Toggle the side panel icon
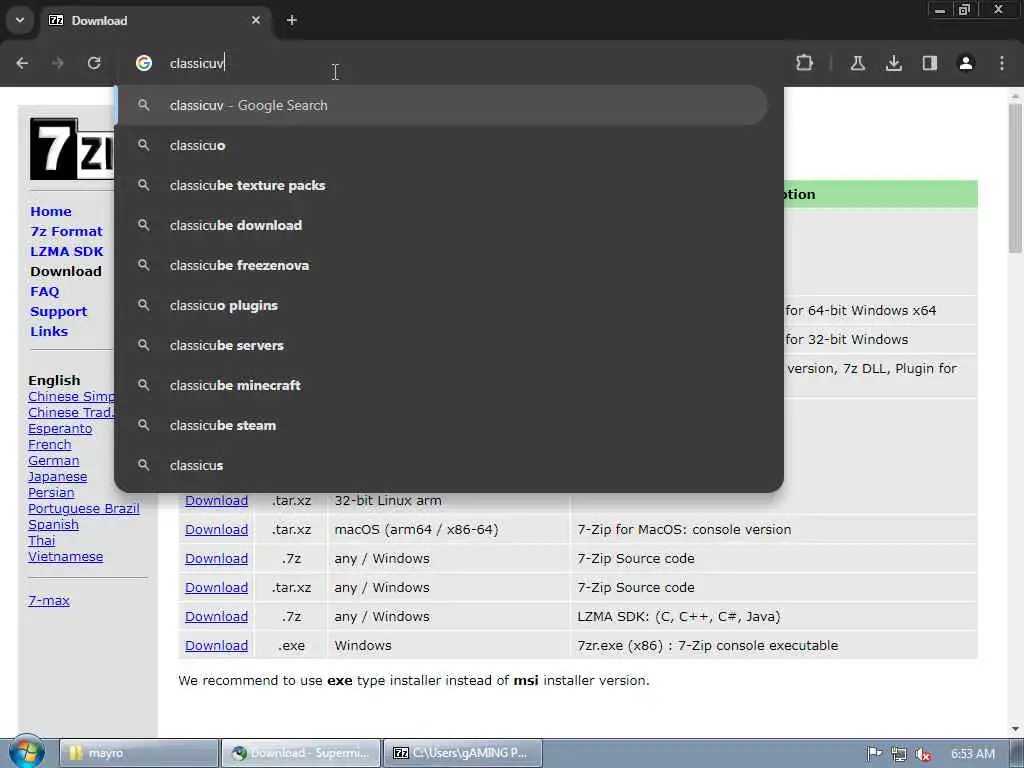 click(929, 63)
